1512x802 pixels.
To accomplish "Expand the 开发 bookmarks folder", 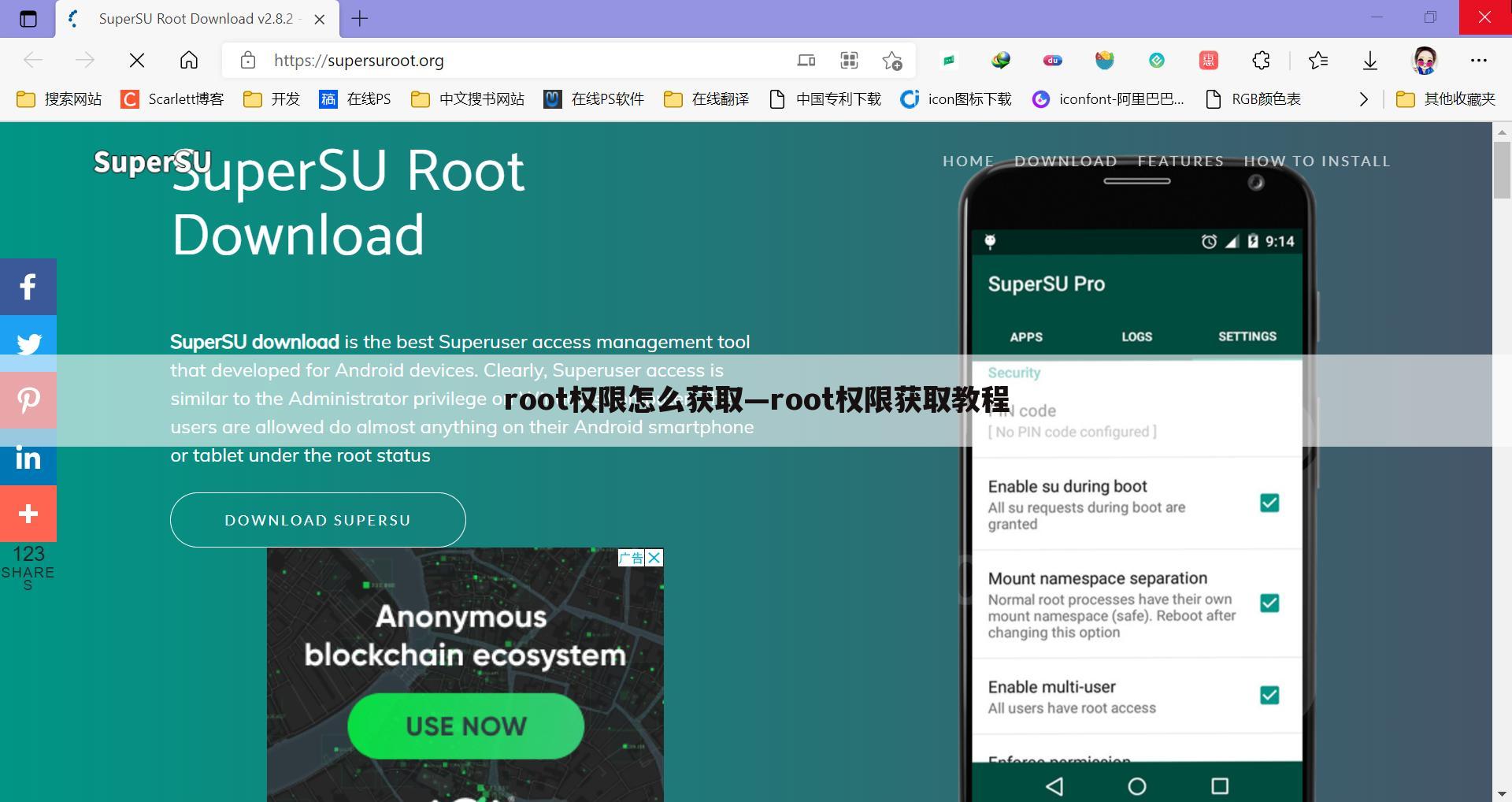I will (272, 98).
